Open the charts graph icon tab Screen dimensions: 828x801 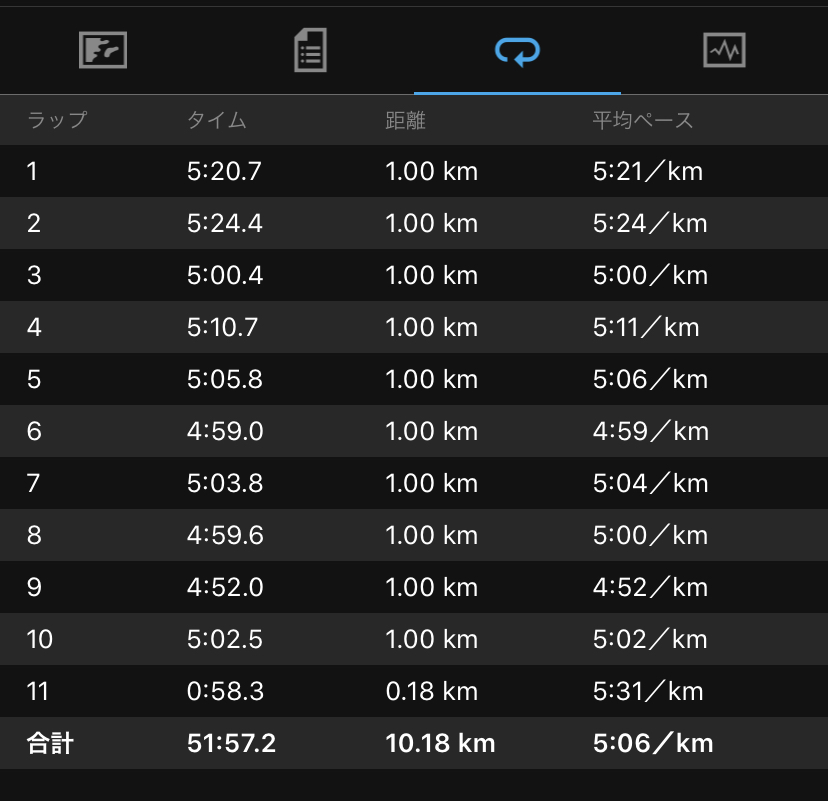coord(724,50)
